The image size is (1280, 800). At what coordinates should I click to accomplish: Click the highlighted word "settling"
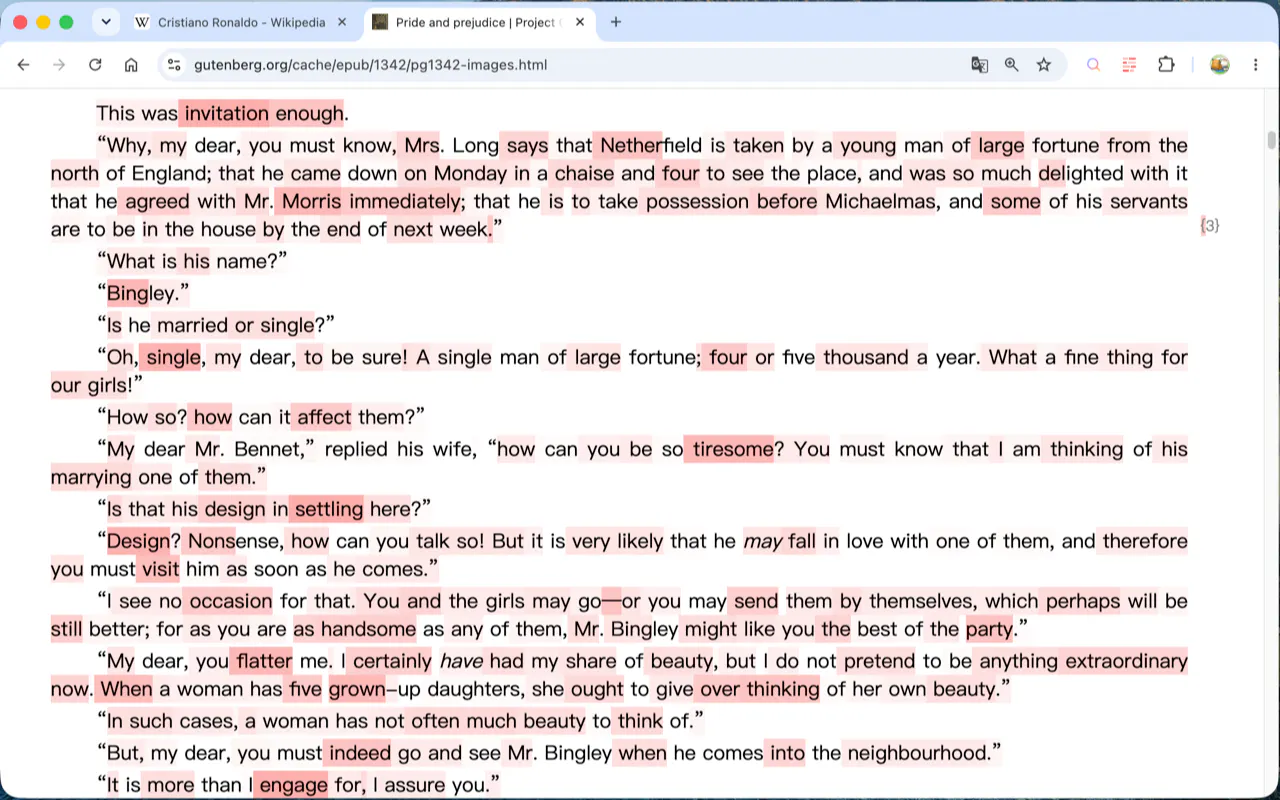pos(329,509)
